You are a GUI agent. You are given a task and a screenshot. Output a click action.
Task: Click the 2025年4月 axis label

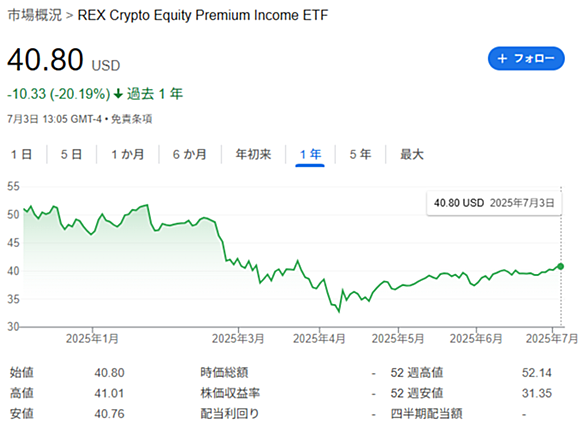tap(319, 338)
